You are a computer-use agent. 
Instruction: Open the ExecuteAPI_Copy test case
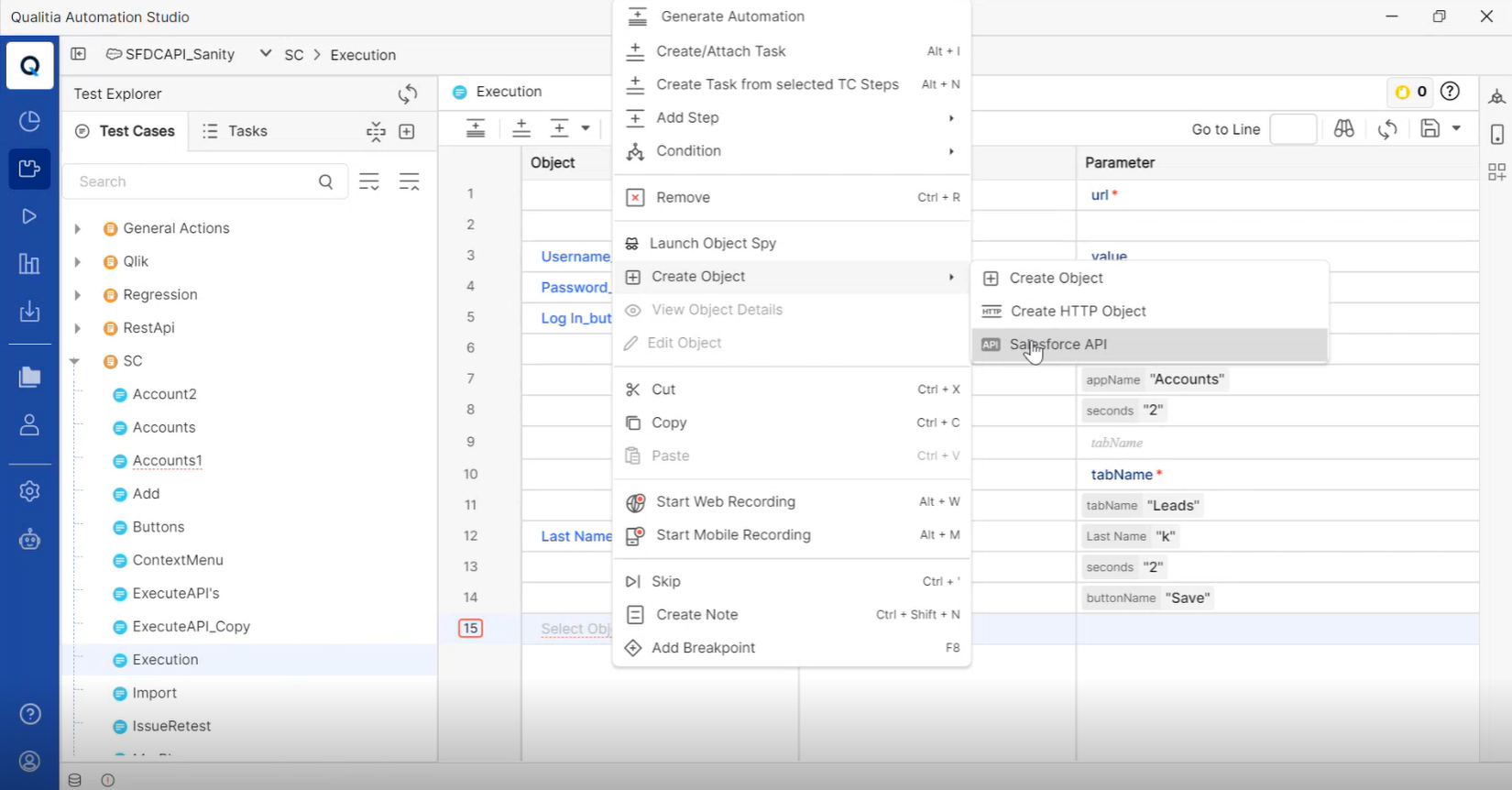click(191, 627)
